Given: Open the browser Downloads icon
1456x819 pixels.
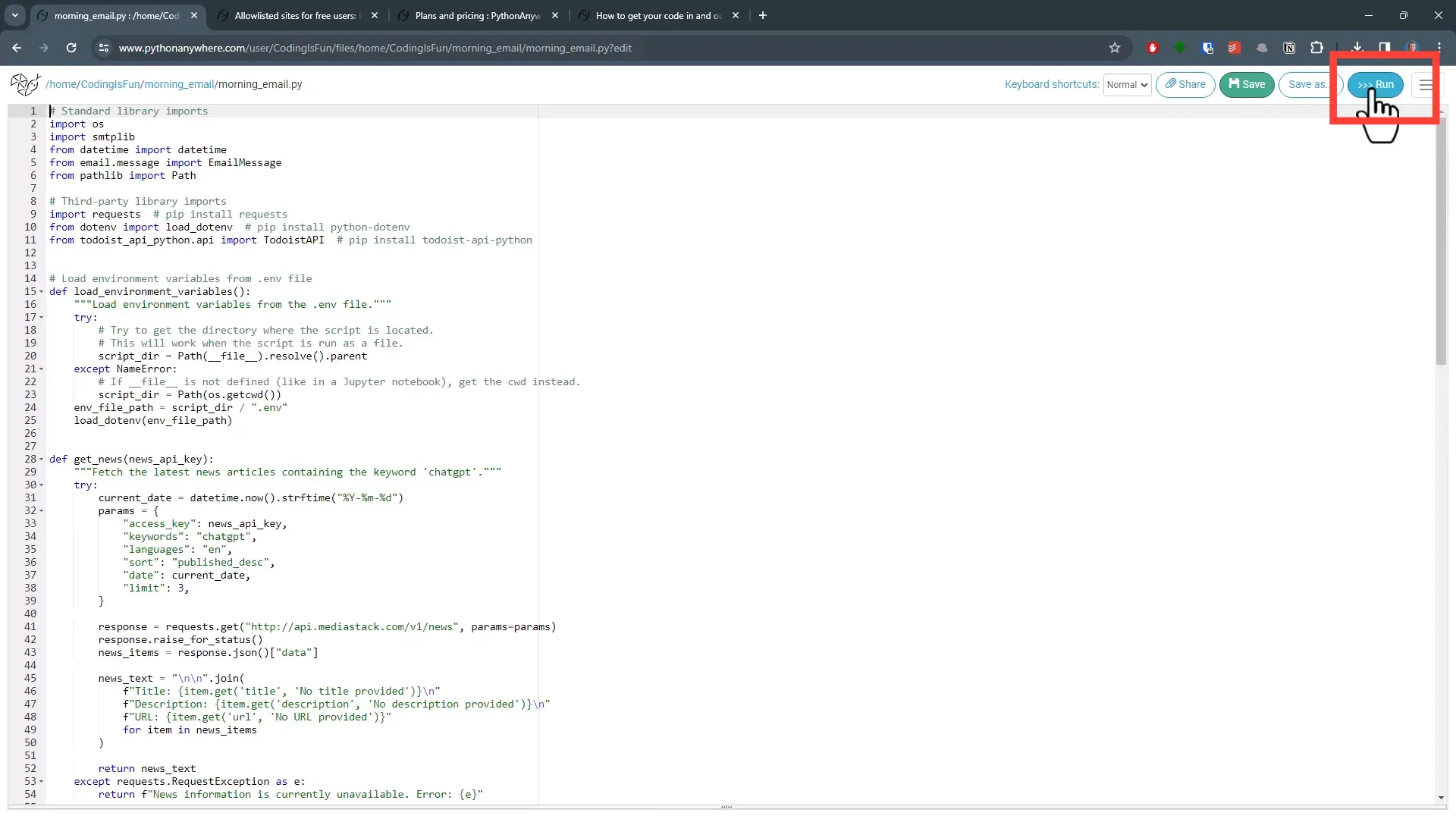Looking at the screenshot, I should [1357, 48].
